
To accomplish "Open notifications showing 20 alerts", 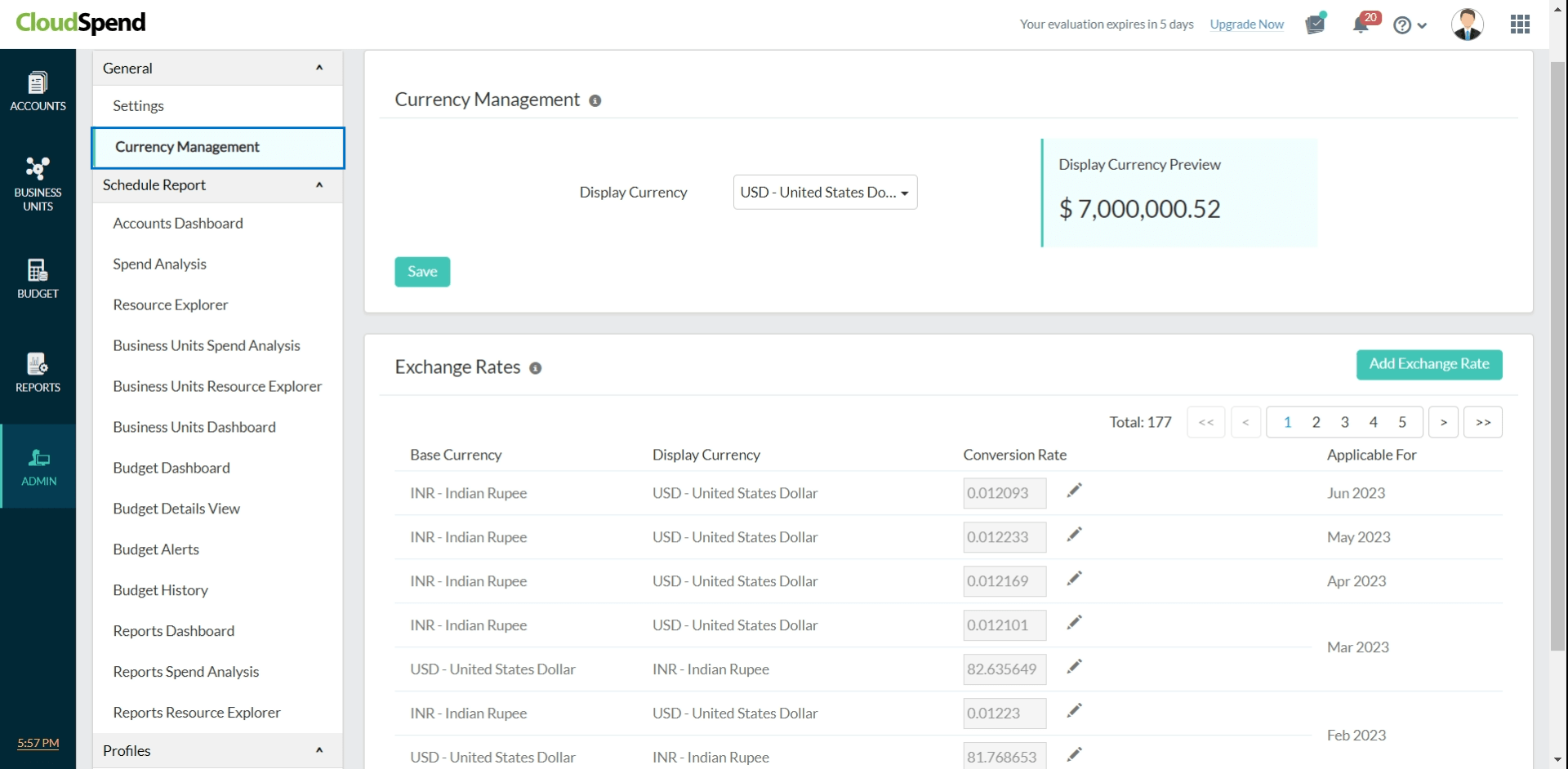I will point(1361,24).
